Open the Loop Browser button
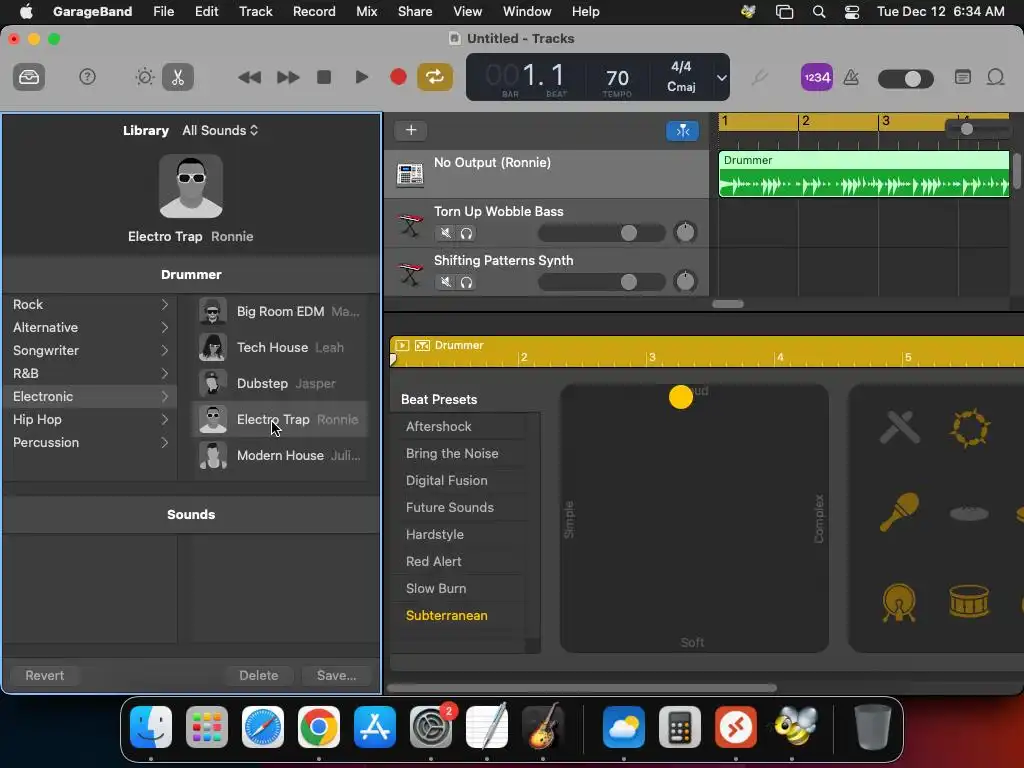This screenshot has width=1024, height=768. (x=995, y=77)
